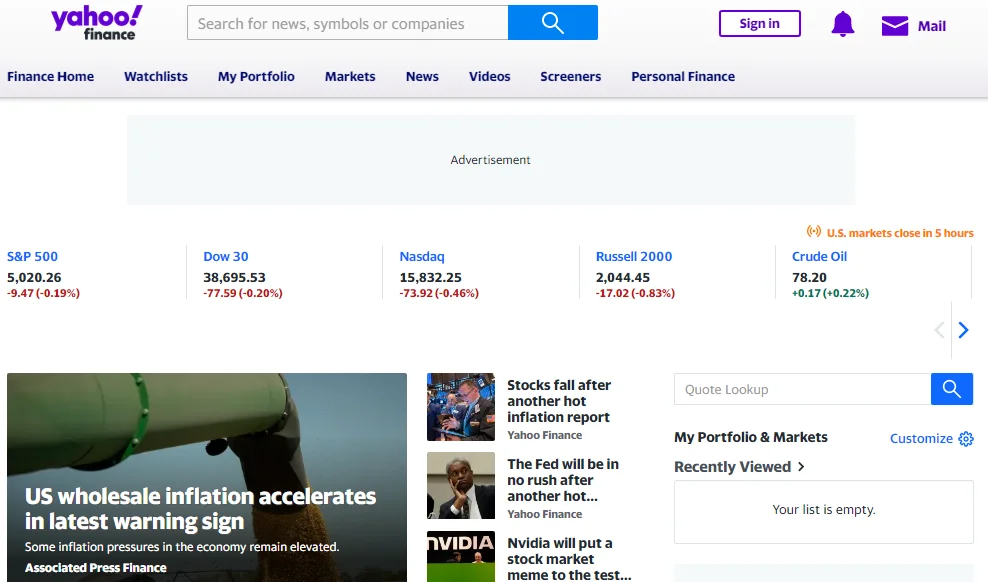The height and width of the screenshot is (582, 988).
Task: Click Dow 30 value 38,695.53
Action: 234,277
